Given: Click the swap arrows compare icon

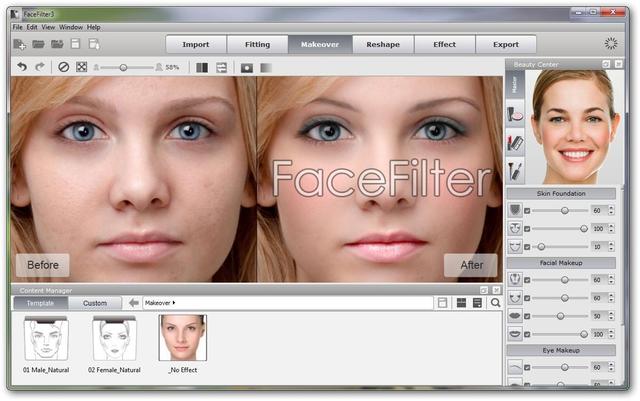Looking at the screenshot, I should (221, 67).
